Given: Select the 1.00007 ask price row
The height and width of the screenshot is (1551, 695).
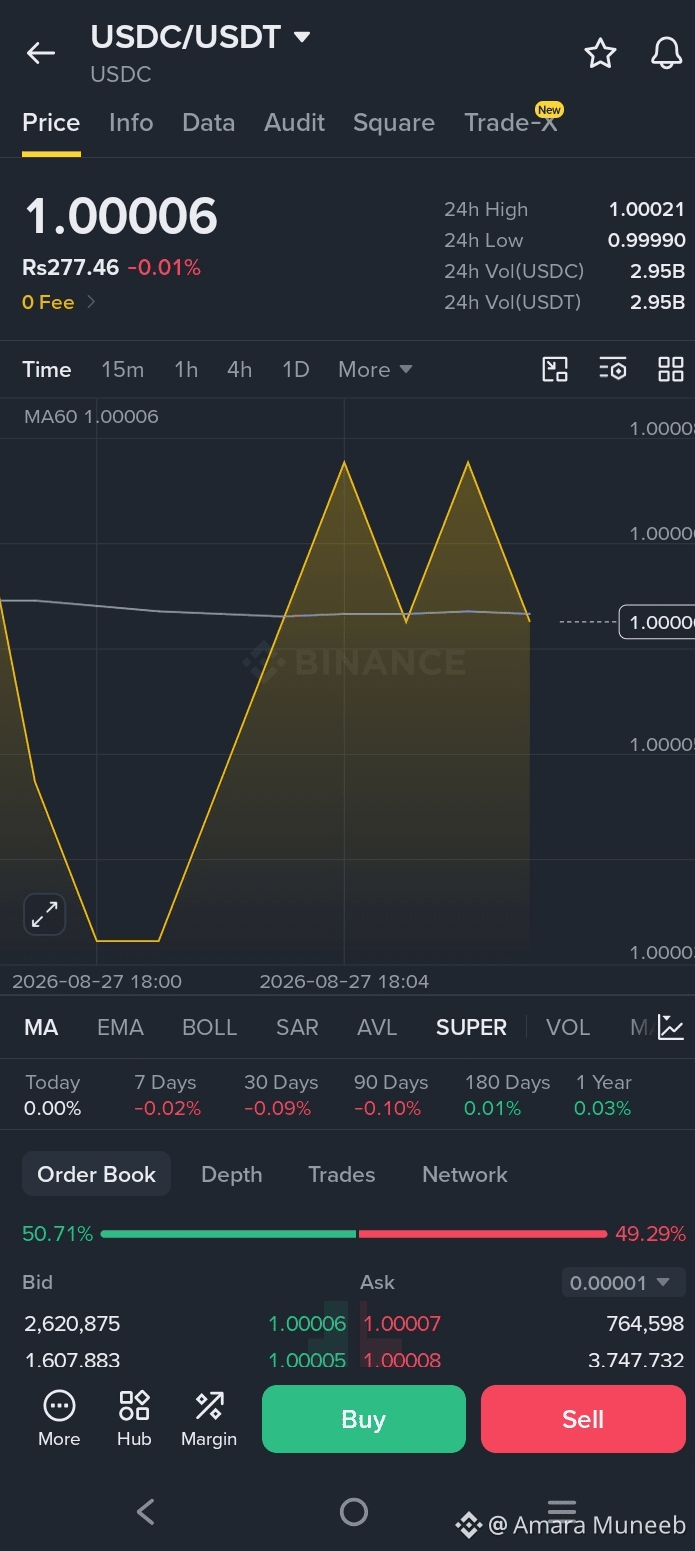Looking at the screenshot, I should [402, 1324].
